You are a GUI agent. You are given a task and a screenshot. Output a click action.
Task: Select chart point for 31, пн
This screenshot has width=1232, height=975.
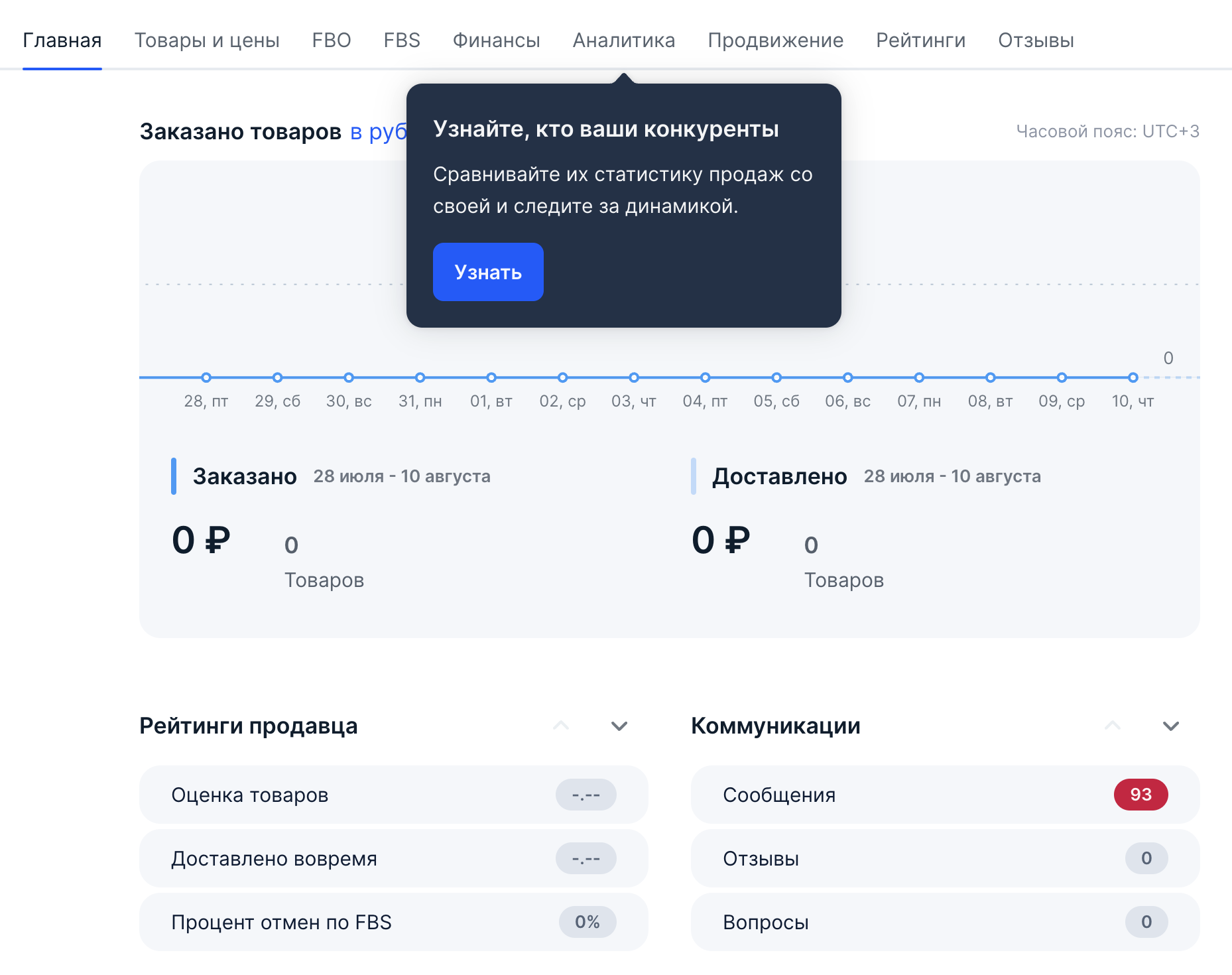[420, 377]
